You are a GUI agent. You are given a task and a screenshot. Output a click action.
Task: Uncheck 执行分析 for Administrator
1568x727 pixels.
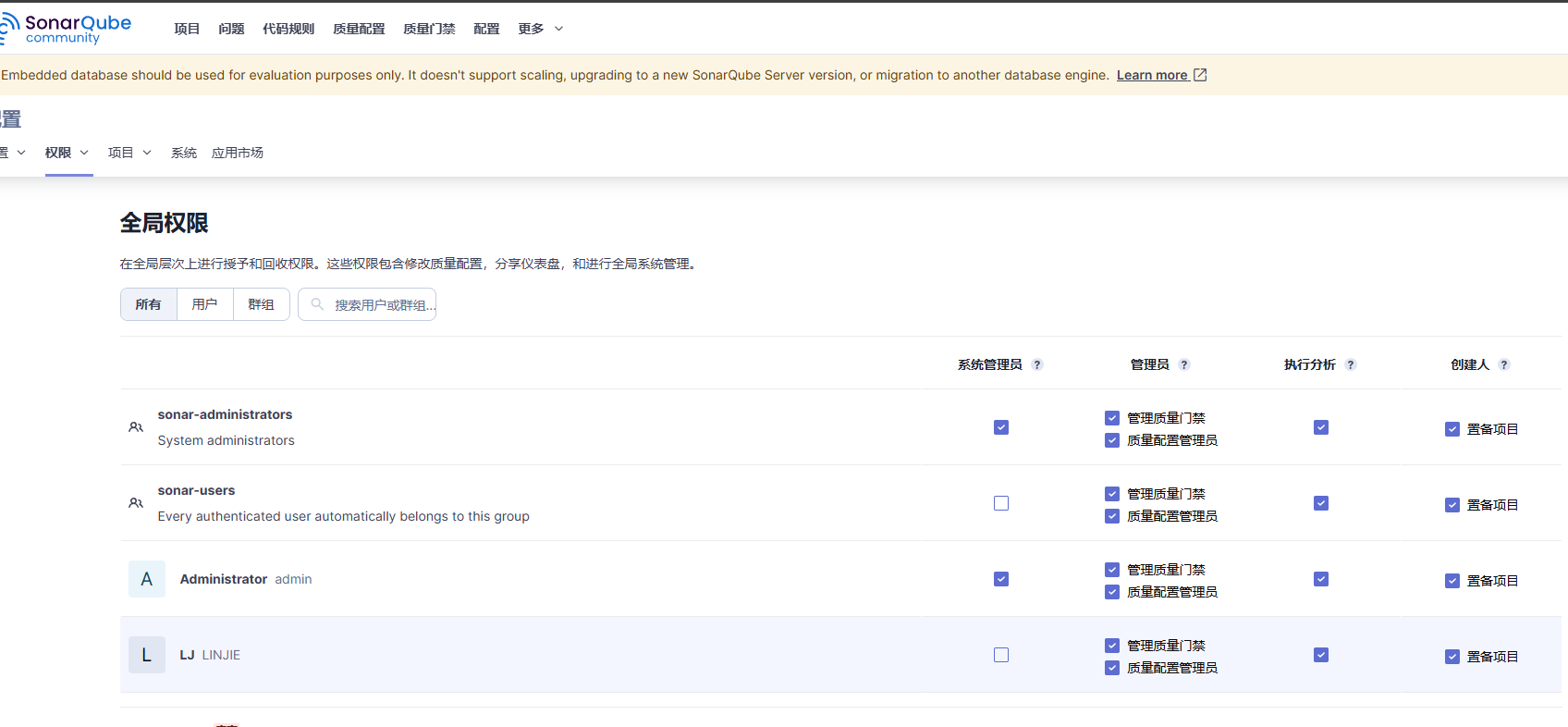coord(1321,579)
